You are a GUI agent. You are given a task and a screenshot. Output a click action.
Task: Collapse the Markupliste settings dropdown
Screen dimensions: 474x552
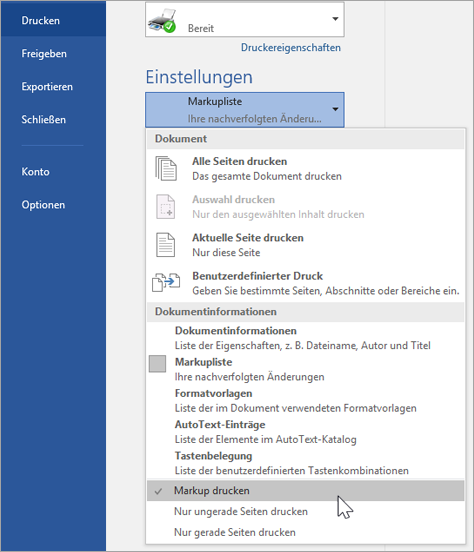pyautogui.click(x=245, y=110)
